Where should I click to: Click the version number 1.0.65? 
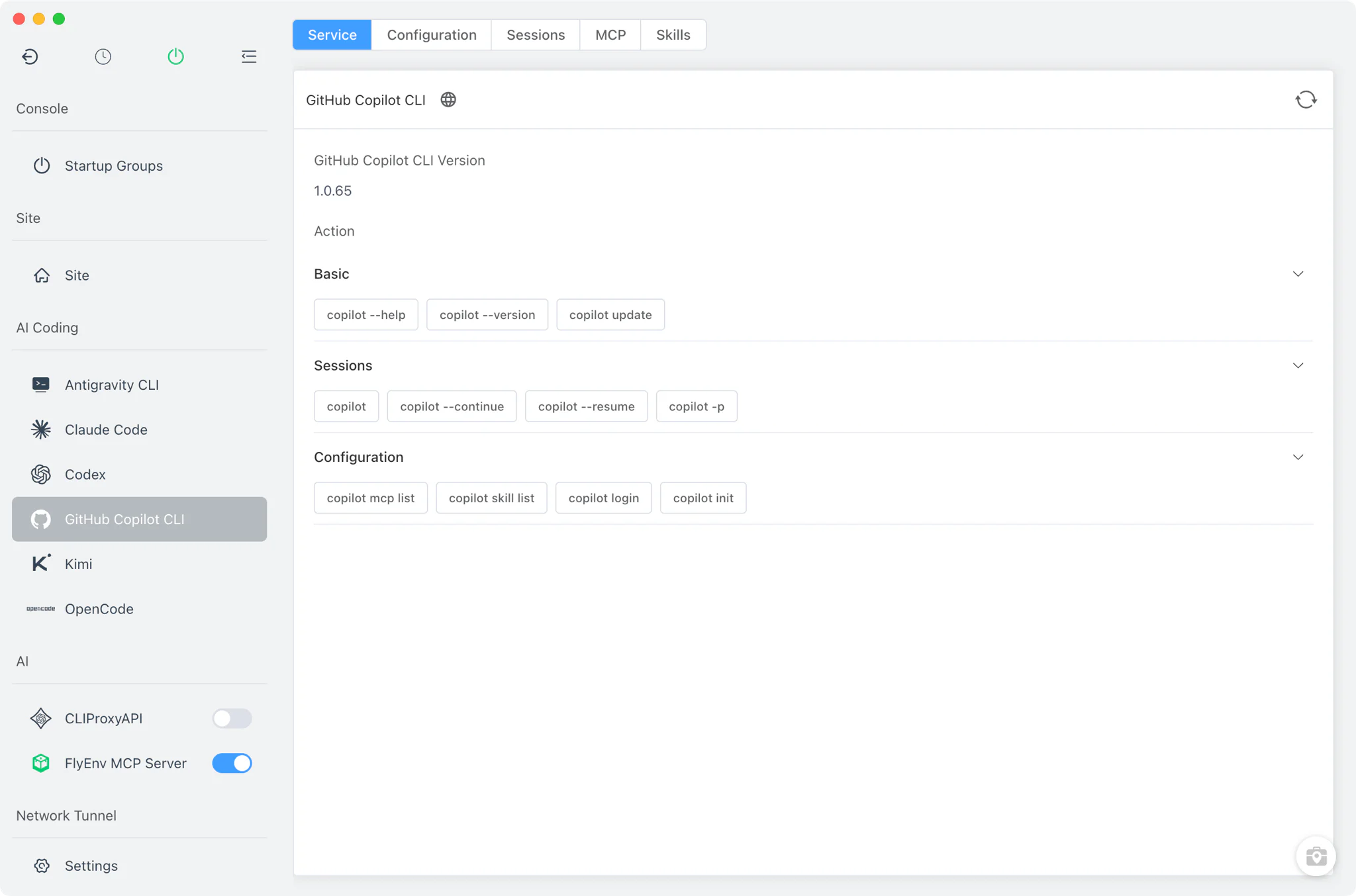[x=332, y=191]
